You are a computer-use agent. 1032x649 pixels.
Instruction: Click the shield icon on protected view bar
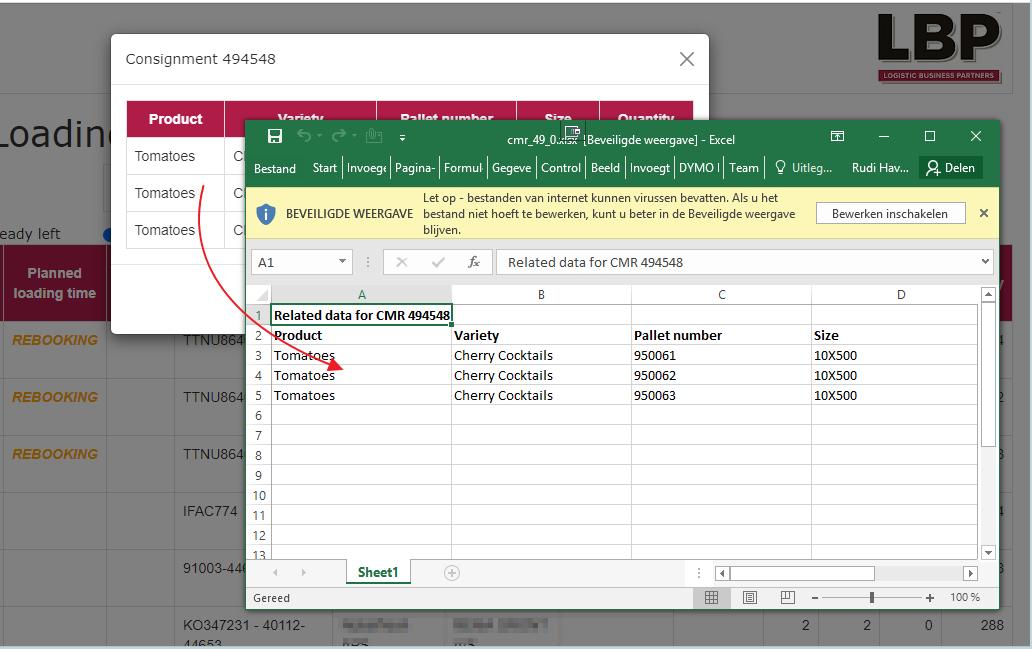tap(266, 214)
